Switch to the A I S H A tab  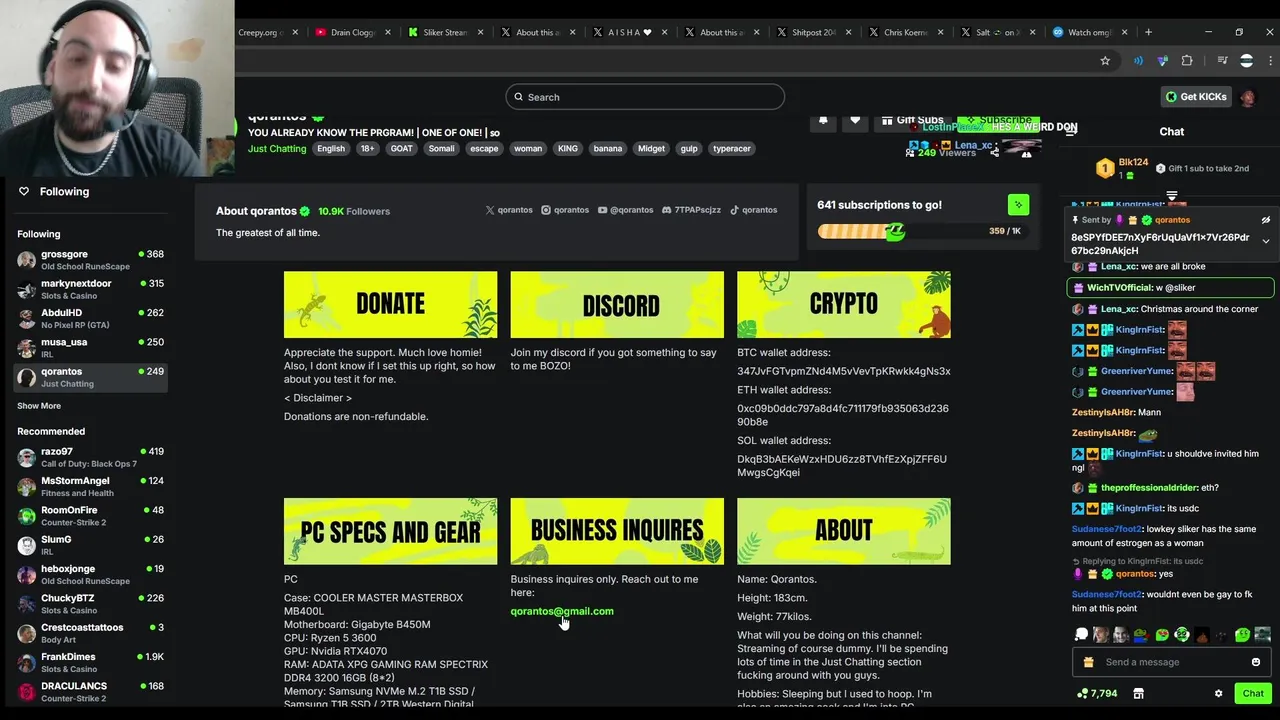[630, 32]
